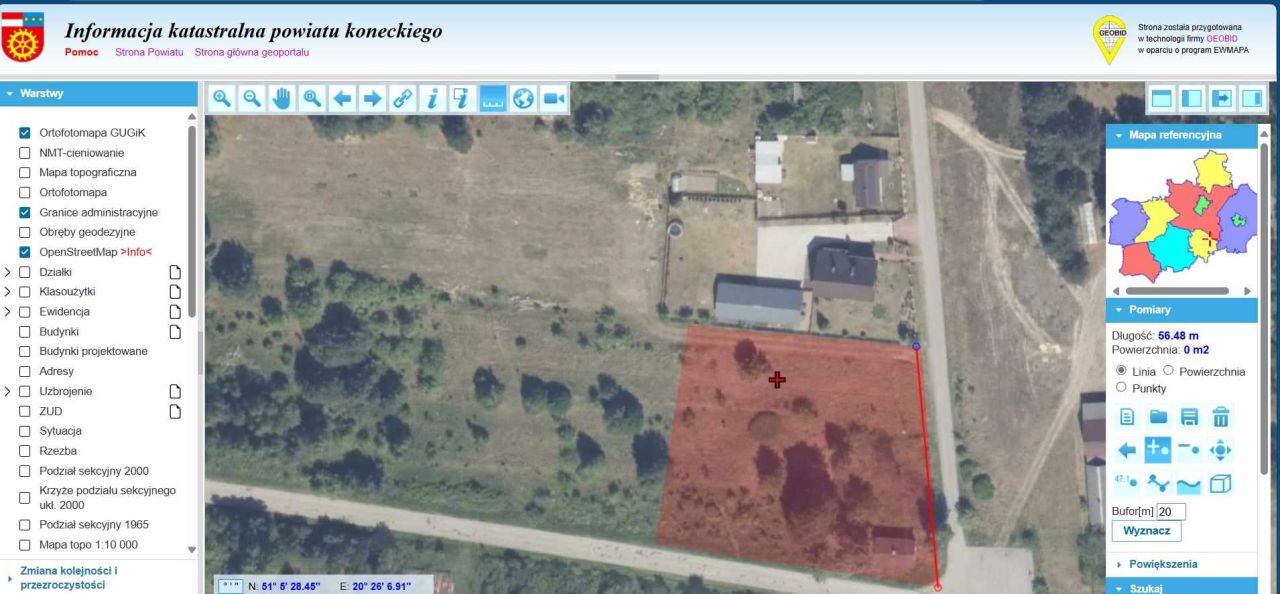Collapse the Warstwy panel header

coord(99,93)
